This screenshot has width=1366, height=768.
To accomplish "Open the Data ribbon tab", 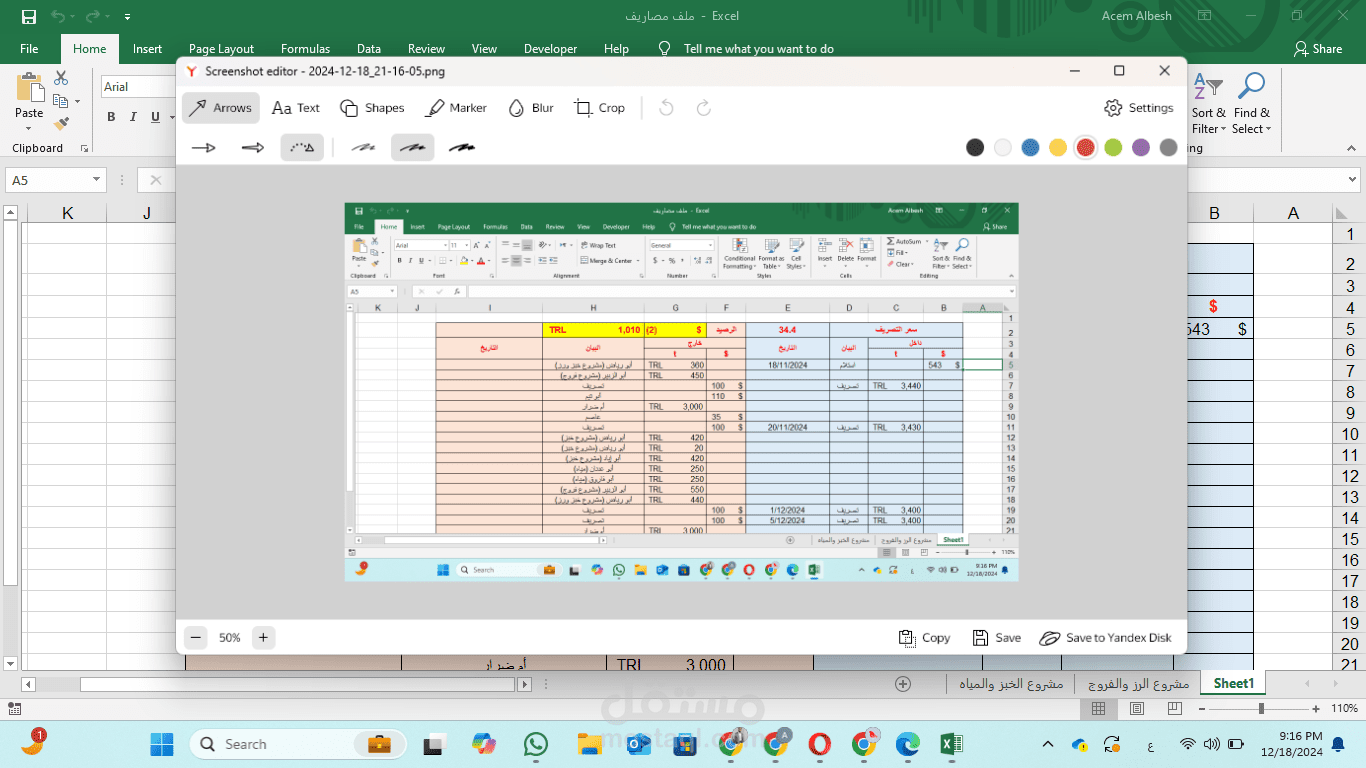I will point(369,48).
